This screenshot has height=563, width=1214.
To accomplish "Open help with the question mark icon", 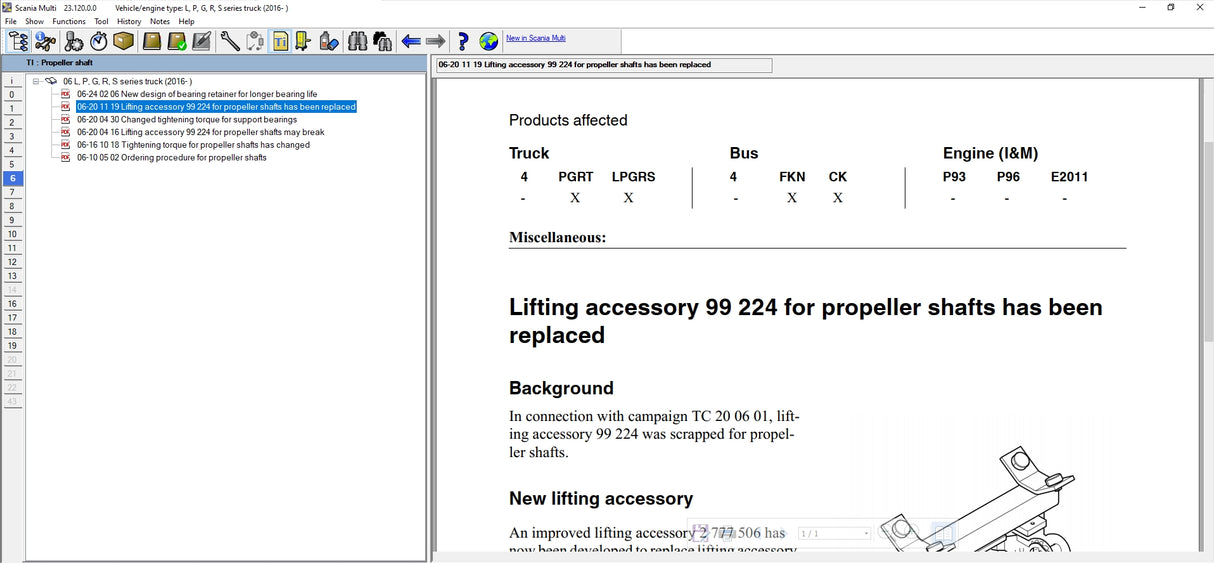I will [462, 41].
